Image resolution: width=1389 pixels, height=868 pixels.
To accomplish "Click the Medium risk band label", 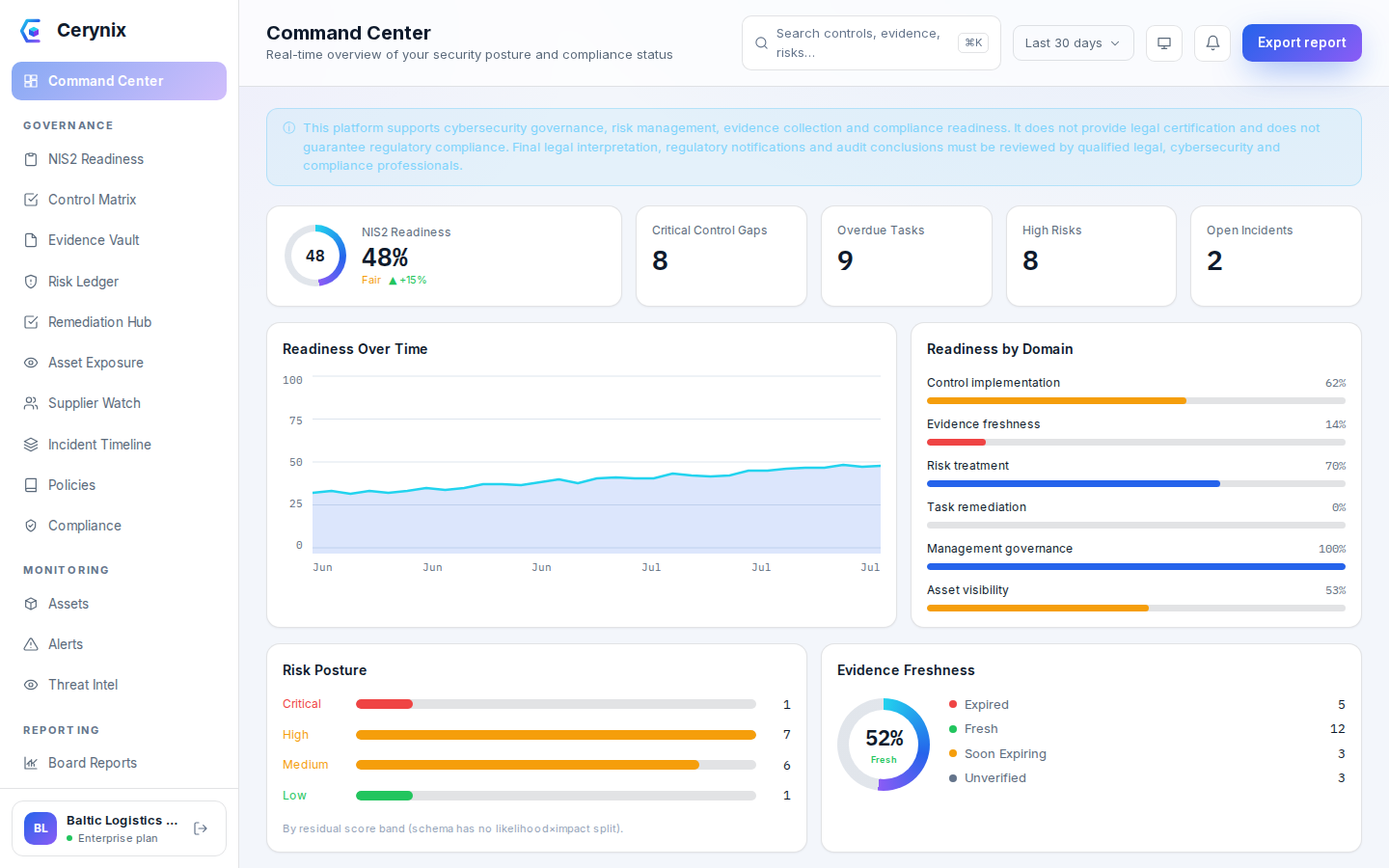I will pyautogui.click(x=305, y=765).
